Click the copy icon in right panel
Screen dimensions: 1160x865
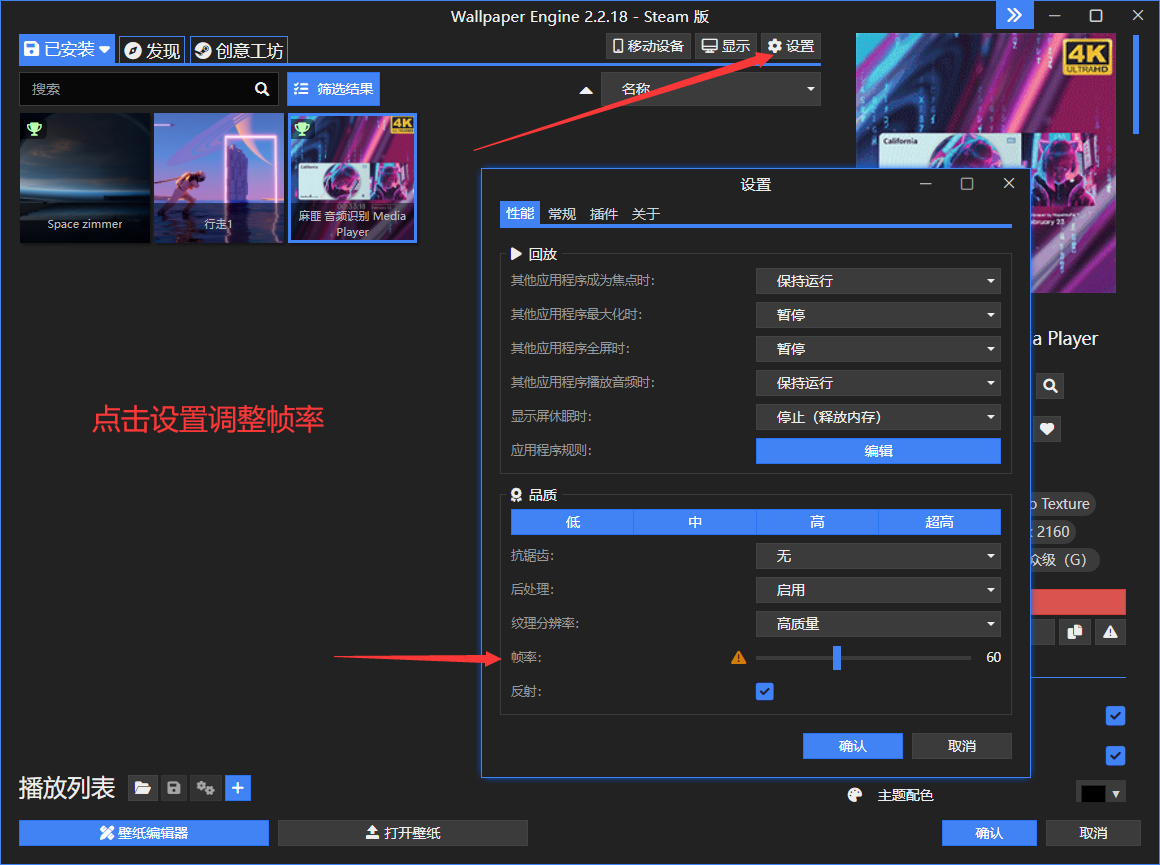point(1075,632)
